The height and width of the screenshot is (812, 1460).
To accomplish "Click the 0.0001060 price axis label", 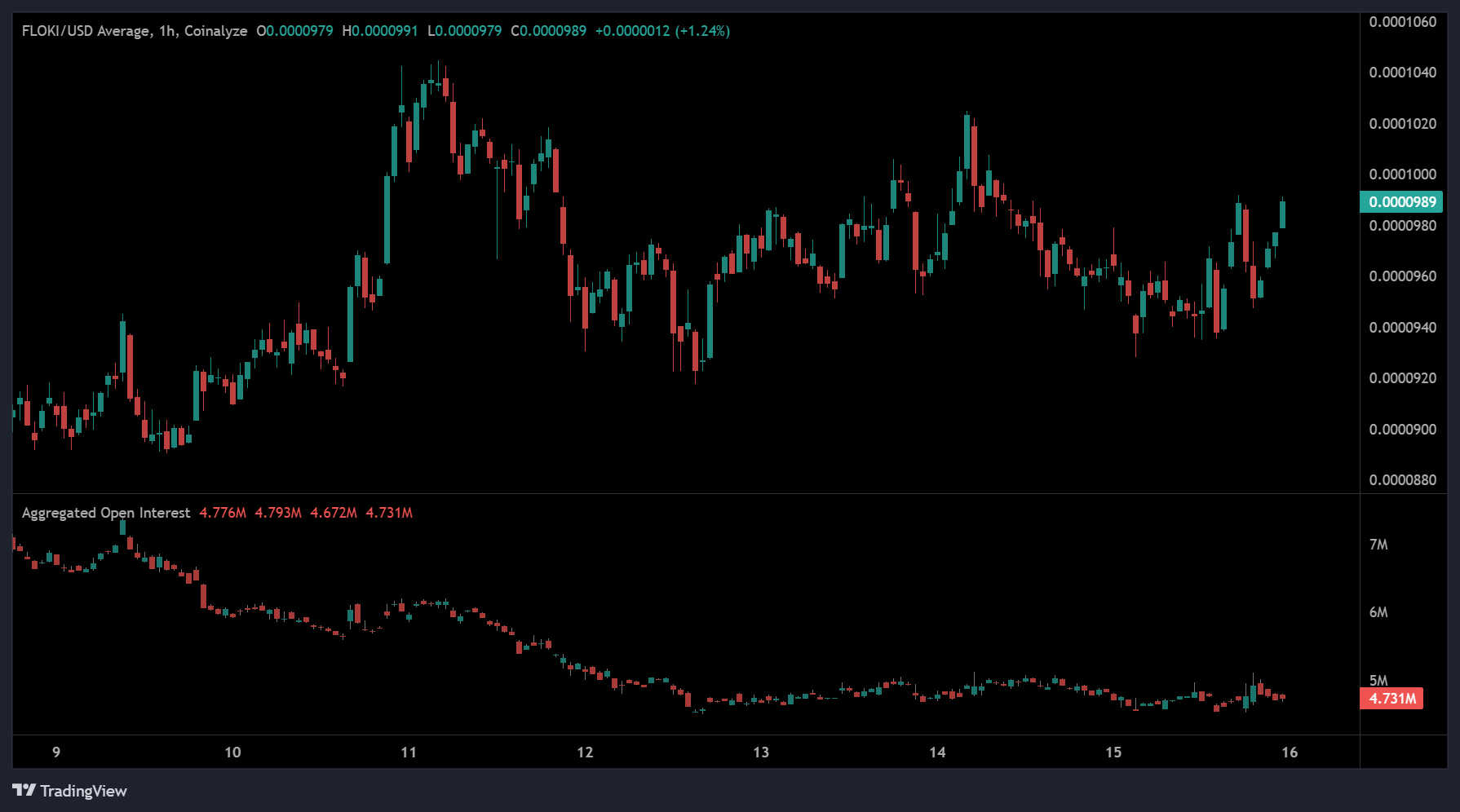I will [x=1402, y=22].
